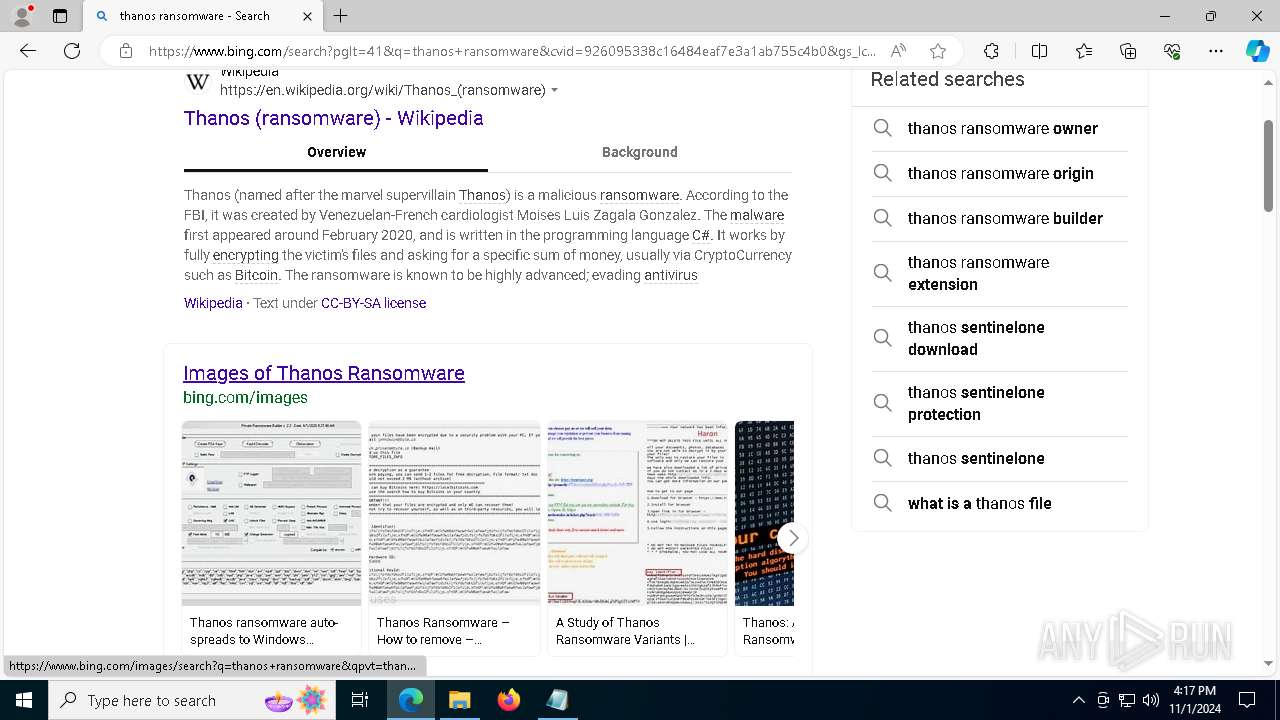This screenshot has width=1280, height=720.
Task: Follow the encrypting link in summary
Action: [x=245, y=255]
